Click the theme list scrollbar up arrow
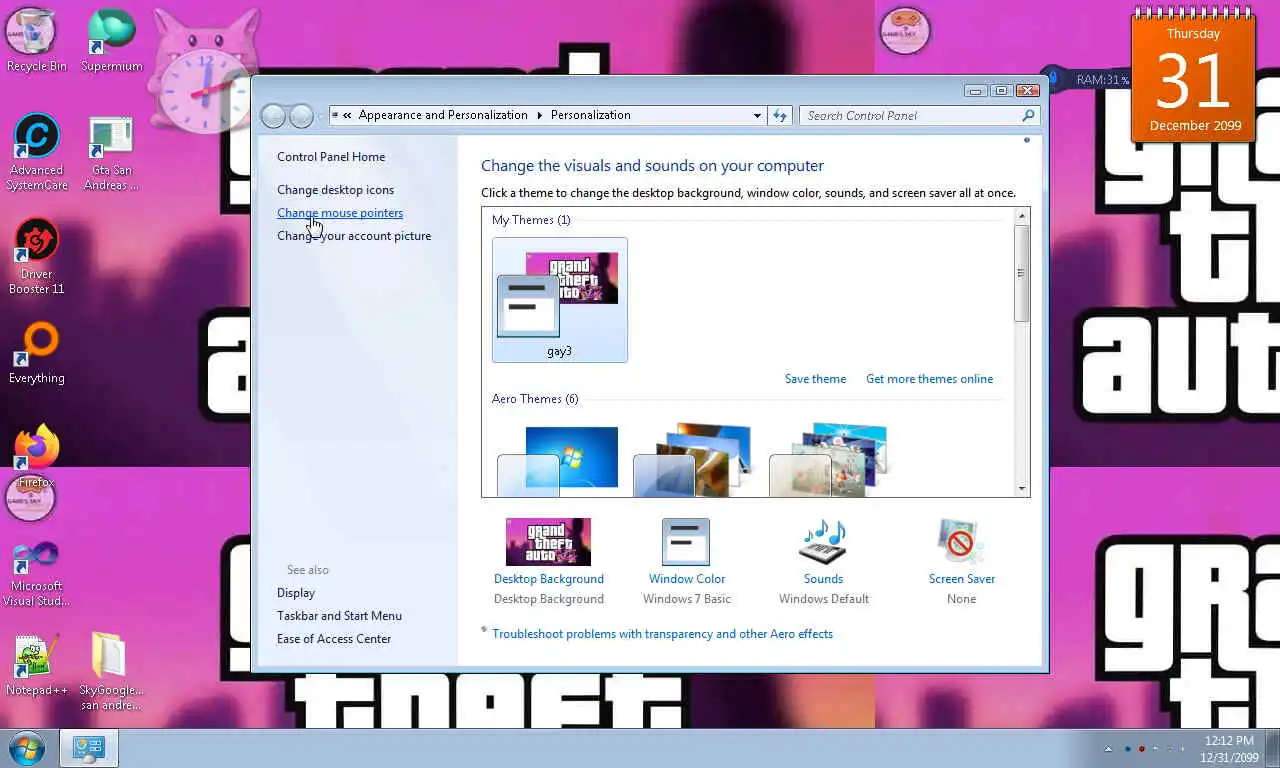The width and height of the screenshot is (1280, 768). click(1021, 216)
